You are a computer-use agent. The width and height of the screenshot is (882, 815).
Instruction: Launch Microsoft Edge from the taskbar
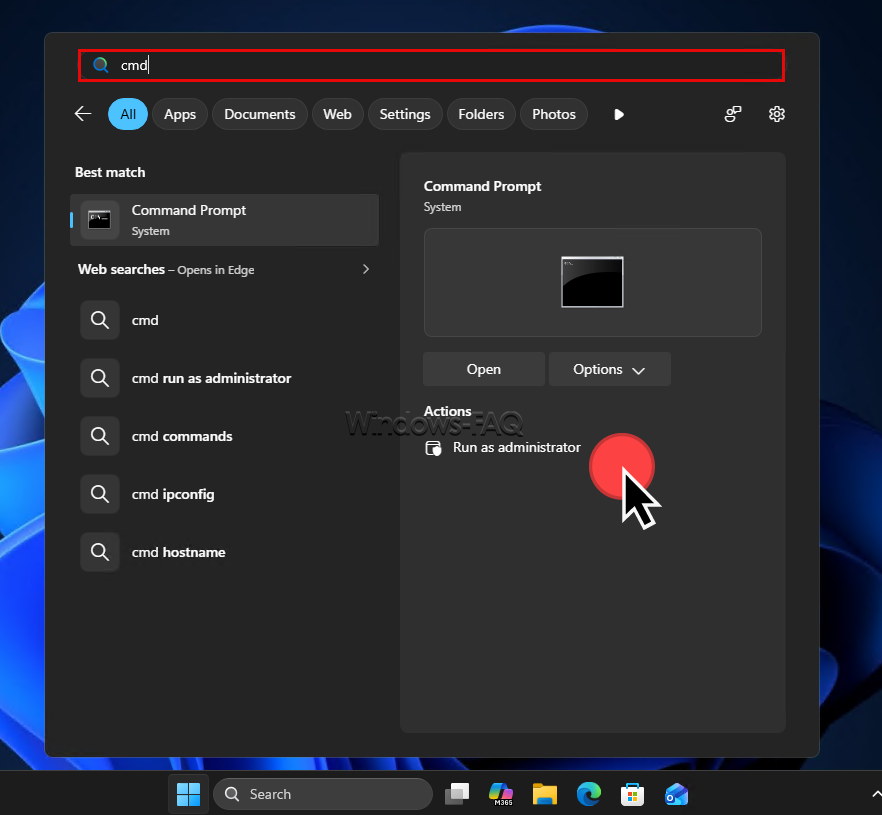point(588,794)
